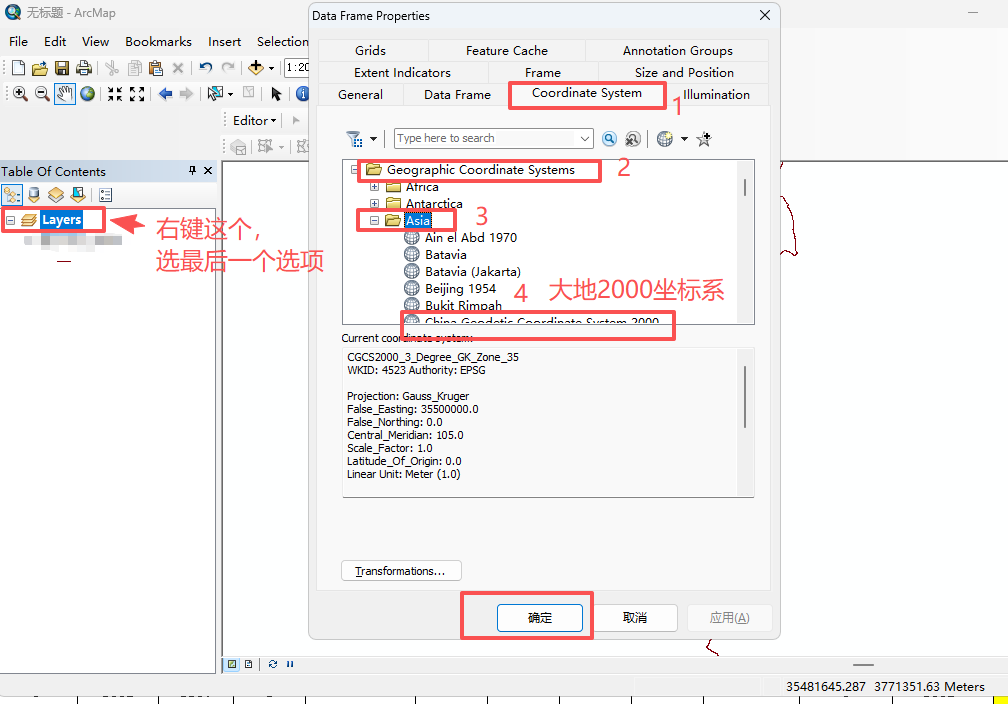This screenshot has width=1008, height=704.
Task: Expand the Antarctica folder
Action: (374, 204)
